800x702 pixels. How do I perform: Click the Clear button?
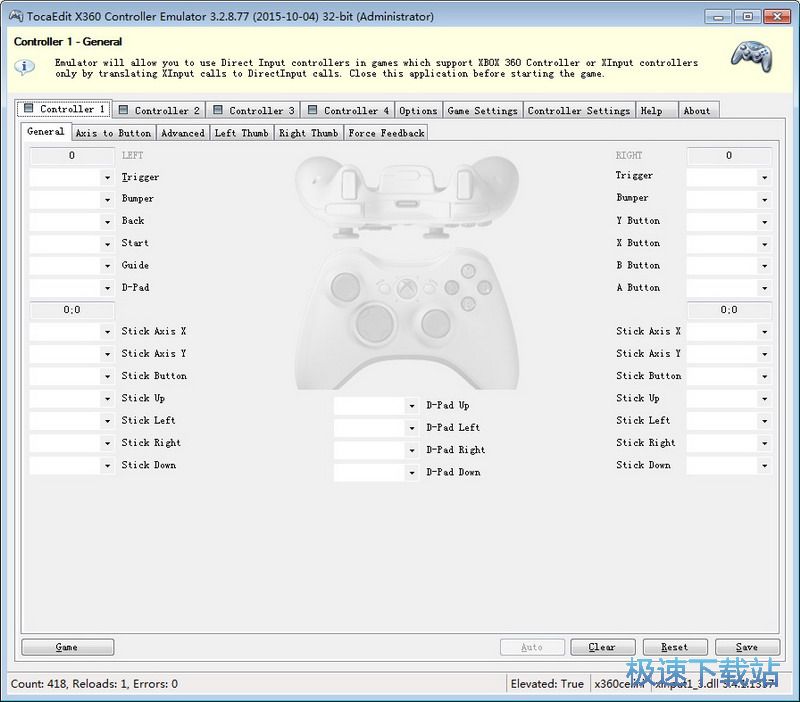point(602,647)
